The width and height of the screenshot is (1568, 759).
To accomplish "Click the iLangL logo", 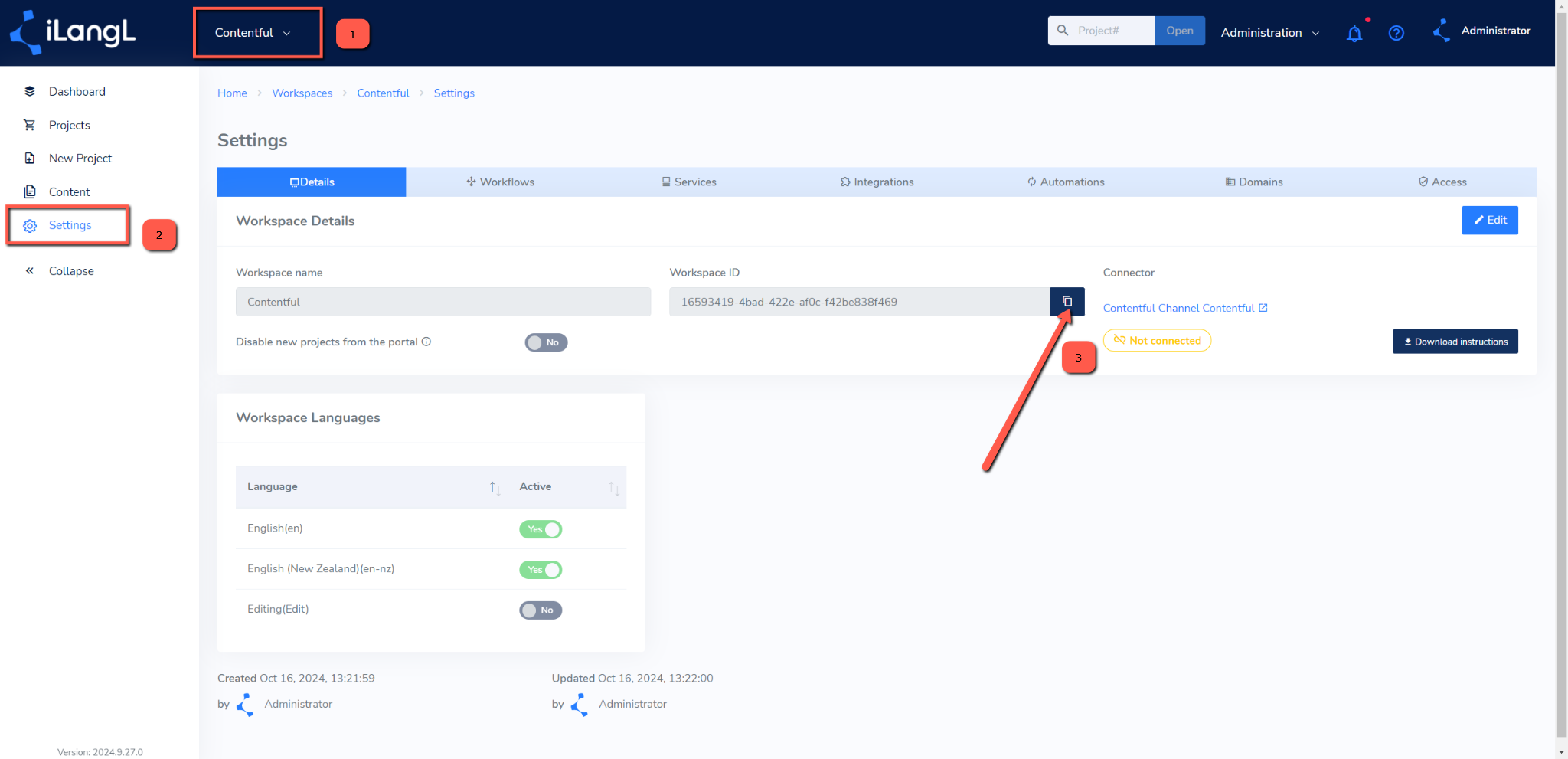I will pos(72,32).
